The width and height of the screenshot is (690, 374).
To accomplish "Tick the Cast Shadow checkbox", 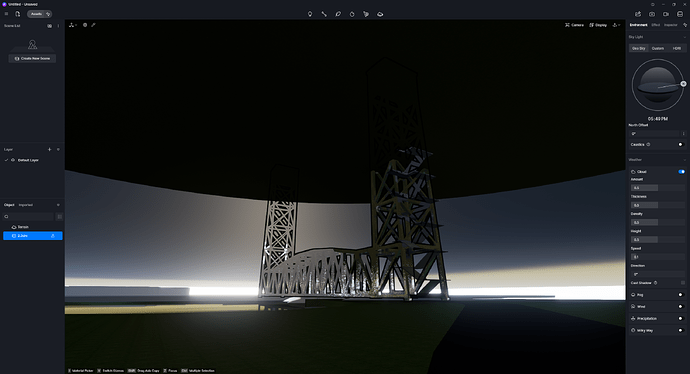I will coord(683,283).
